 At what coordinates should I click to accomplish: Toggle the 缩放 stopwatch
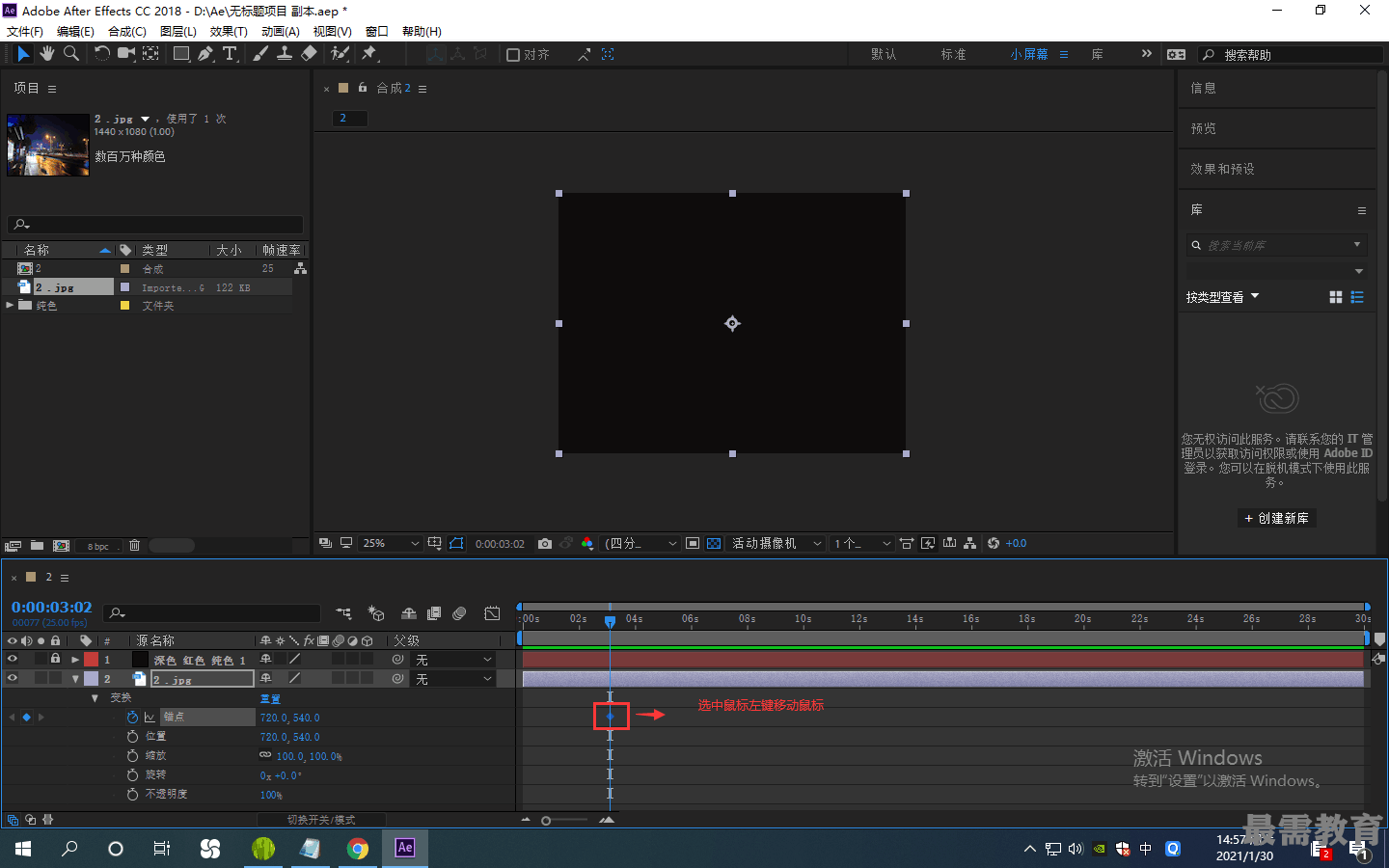[132, 755]
